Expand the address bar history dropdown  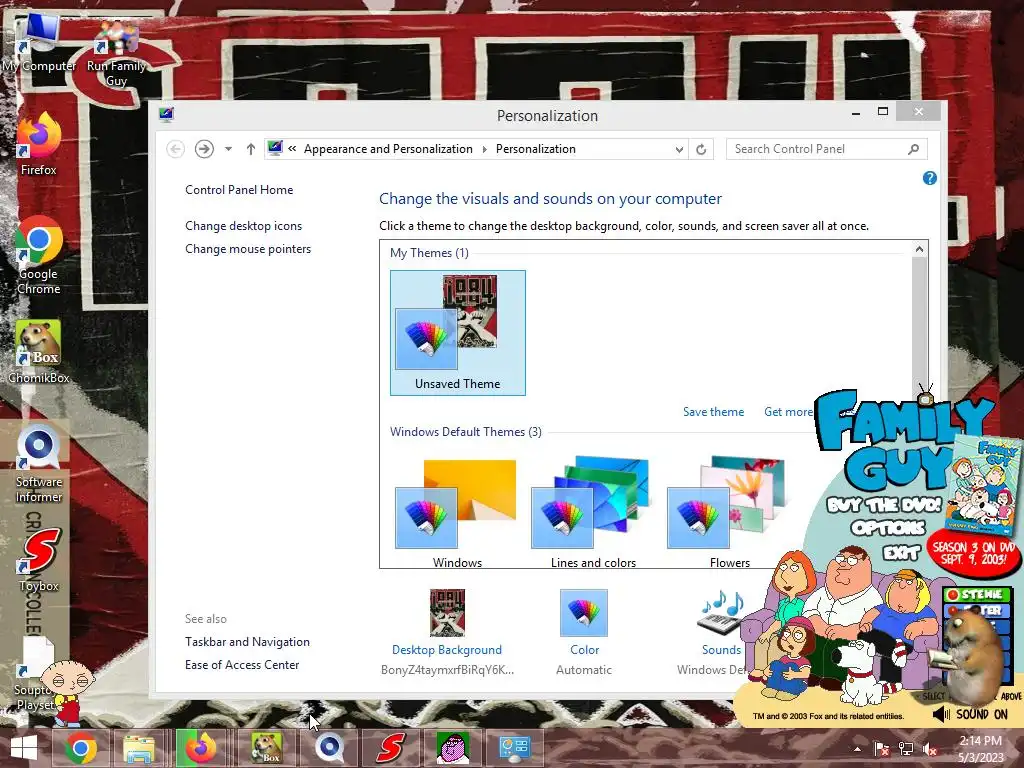point(679,150)
